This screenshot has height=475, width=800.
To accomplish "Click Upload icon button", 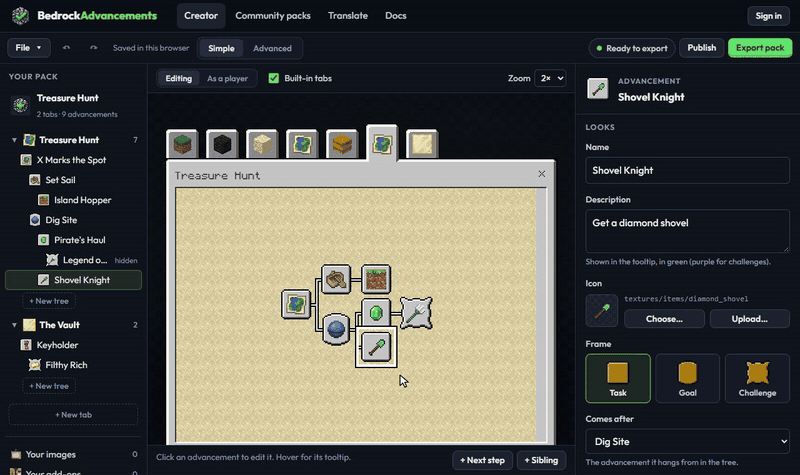I will 749,319.
